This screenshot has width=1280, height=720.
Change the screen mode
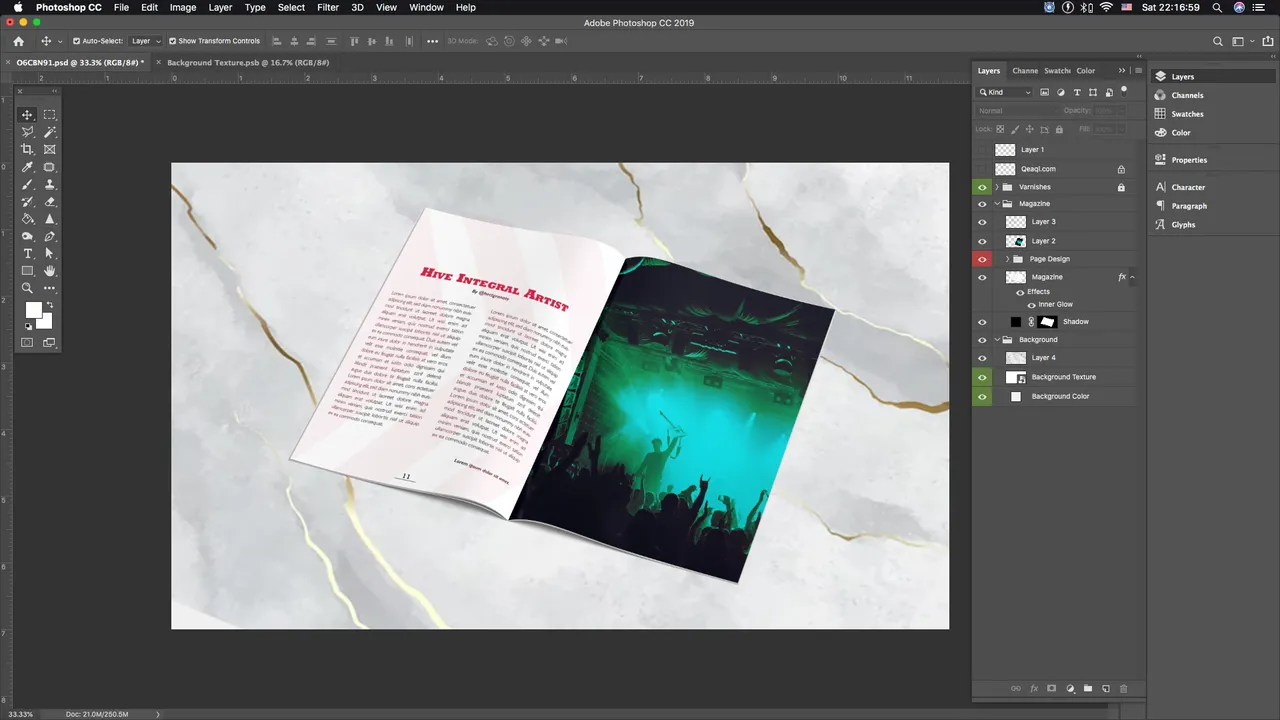click(x=49, y=343)
